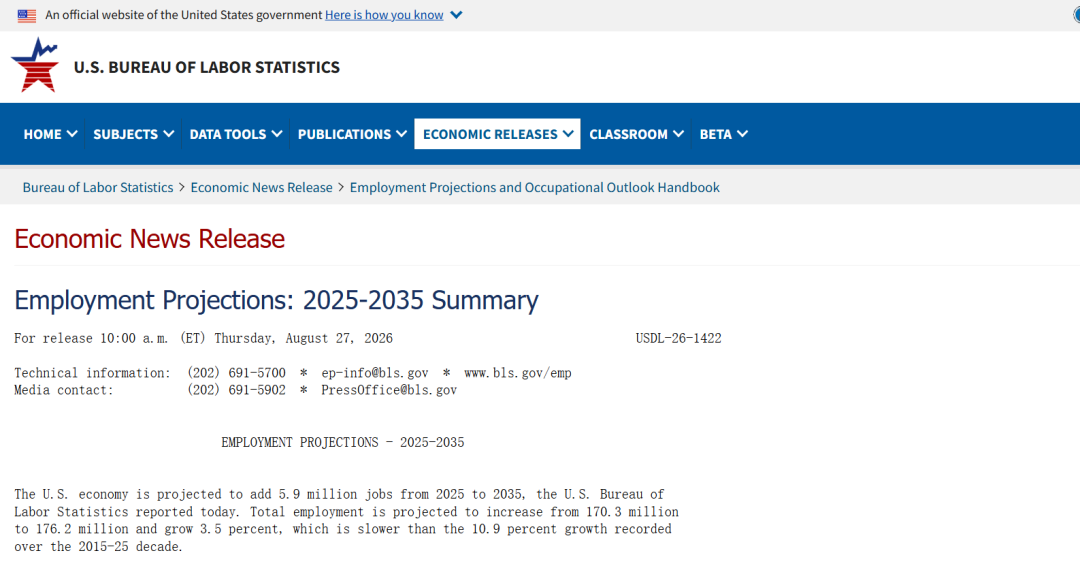Open 'Here is how you know' link
The image size is (1080, 566).
click(384, 15)
